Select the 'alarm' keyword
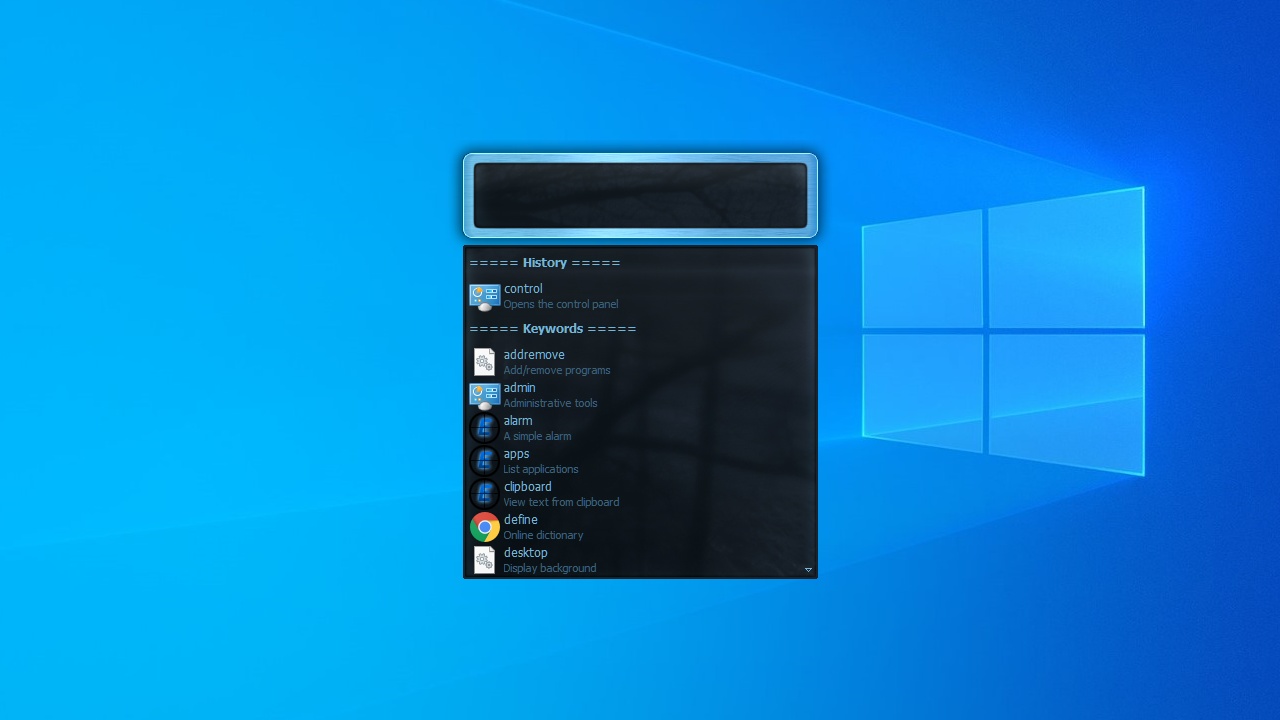 tap(518, 421)
